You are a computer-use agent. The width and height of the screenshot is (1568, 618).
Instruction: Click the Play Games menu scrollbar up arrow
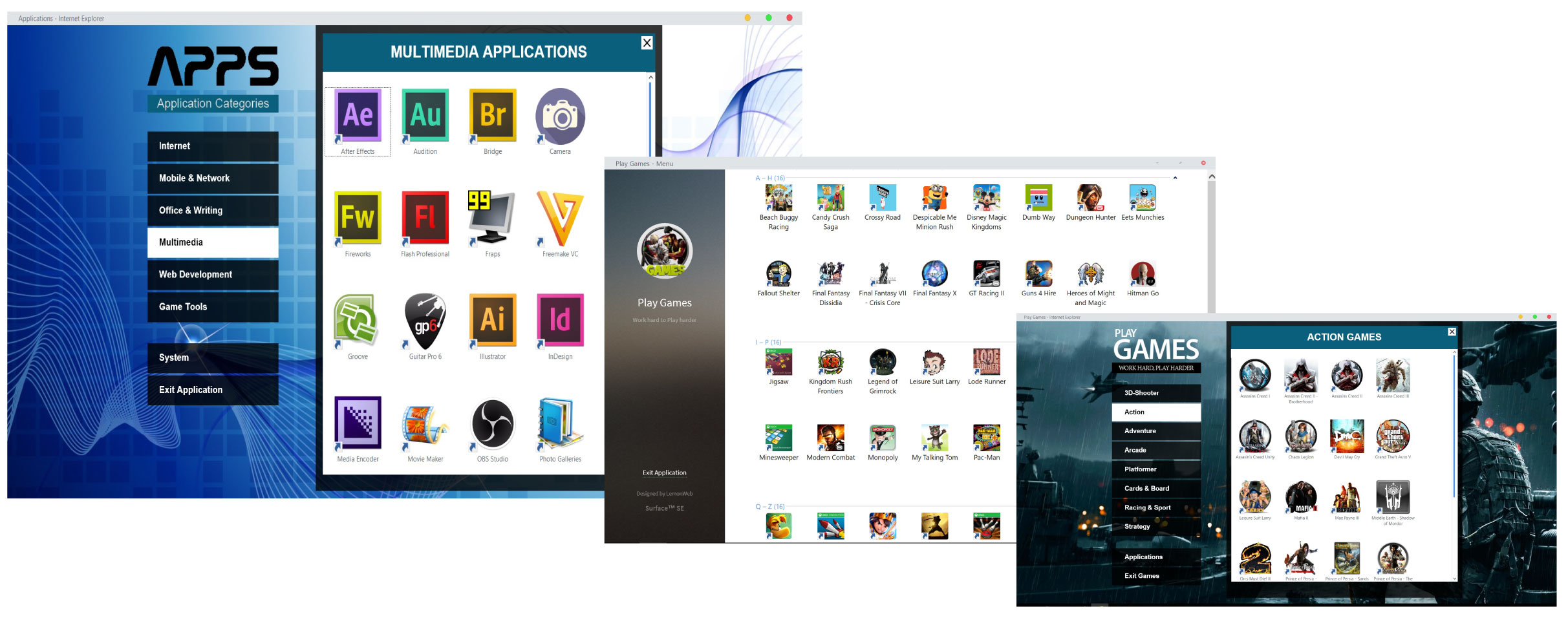click(1211, 176)
